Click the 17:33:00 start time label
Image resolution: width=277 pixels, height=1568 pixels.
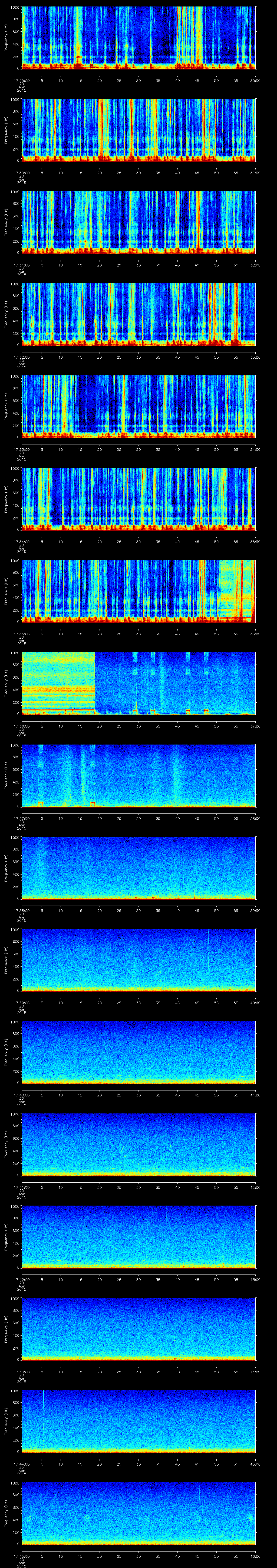tap(22, 449)
